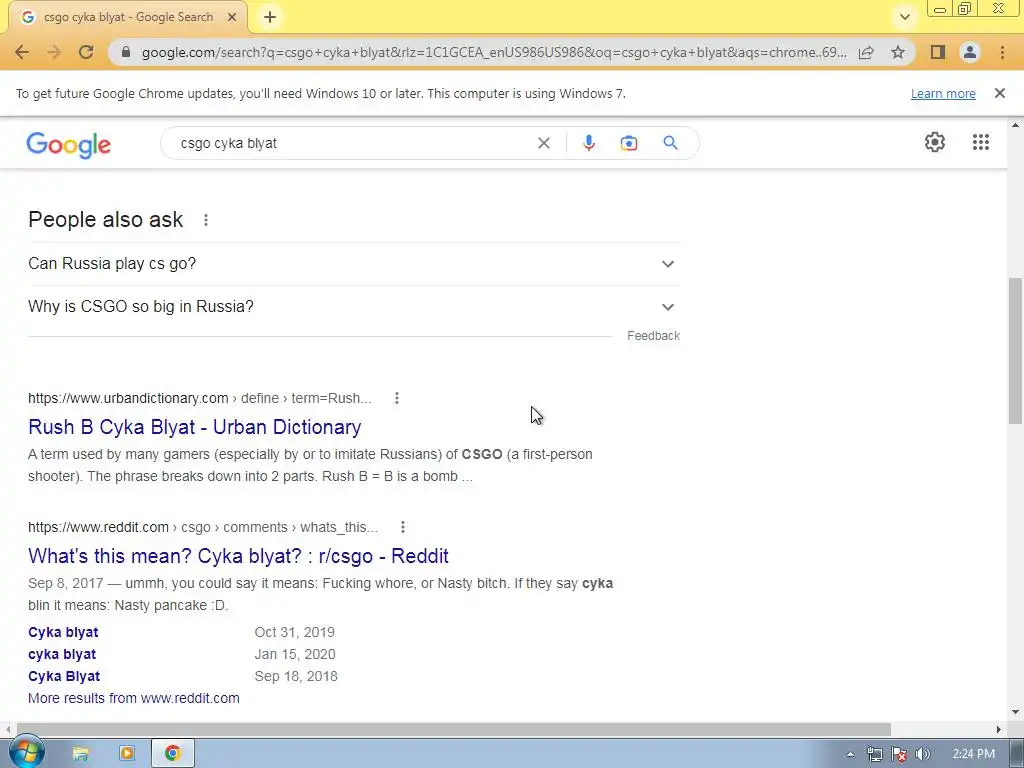Click the scroll right arrow button
This screenshot has width=1024, height=768.
999,729
